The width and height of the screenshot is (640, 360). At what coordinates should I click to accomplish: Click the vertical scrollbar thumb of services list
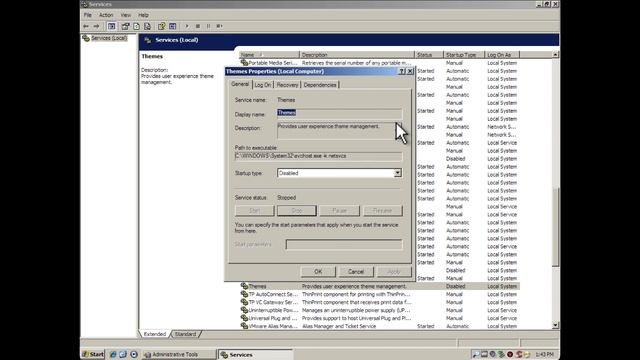[x=555, y=227]
